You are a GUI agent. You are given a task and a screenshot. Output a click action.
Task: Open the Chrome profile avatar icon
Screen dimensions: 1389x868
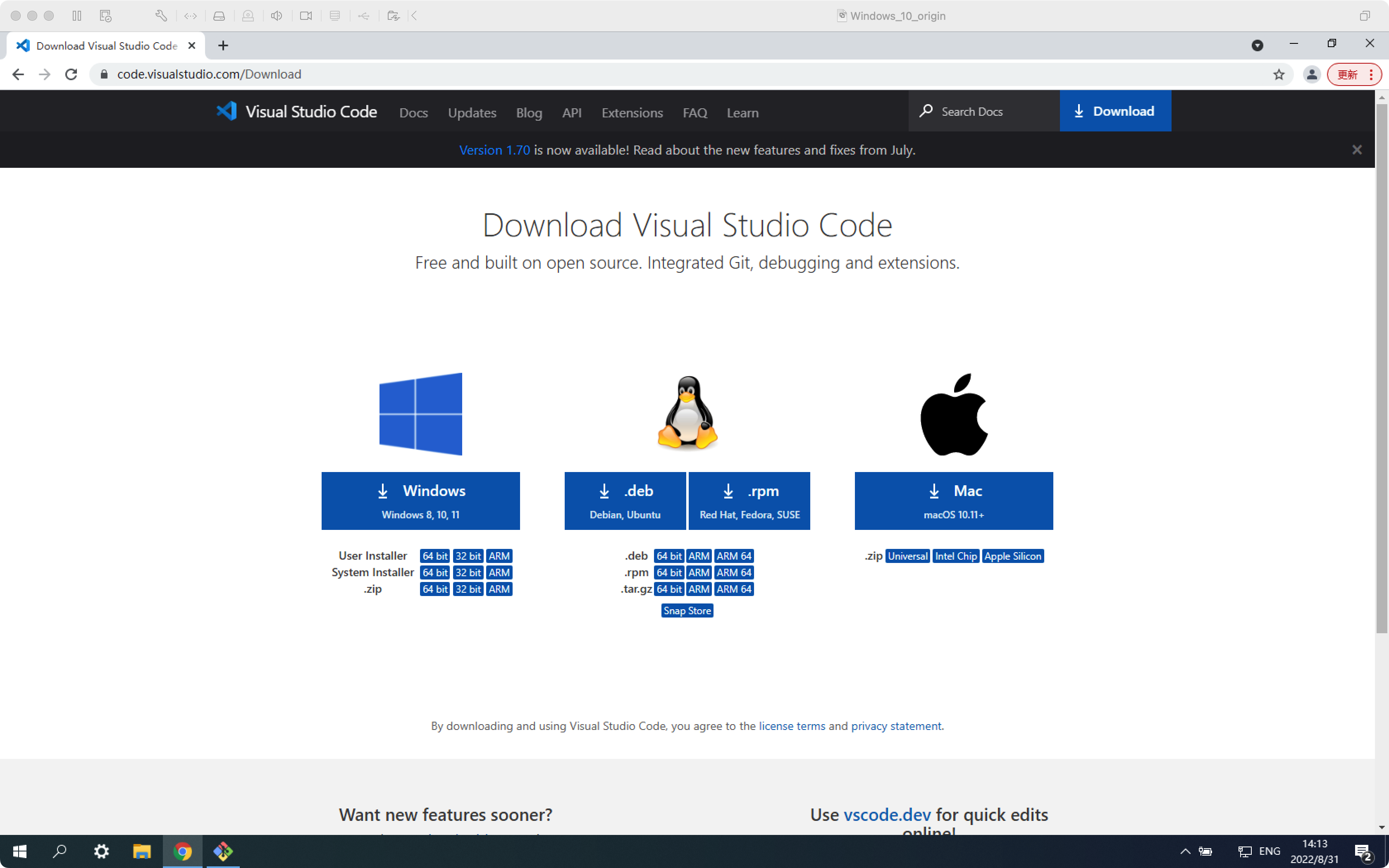click(1312, 74)
